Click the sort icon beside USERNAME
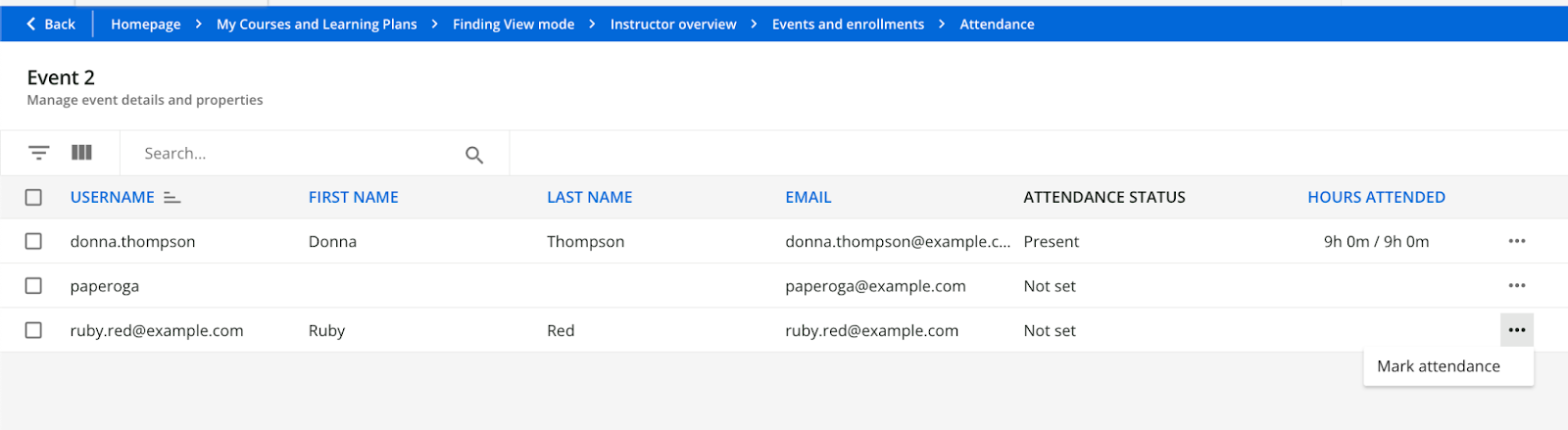This screenshot has height=430, width=1568. pos(172,198)
